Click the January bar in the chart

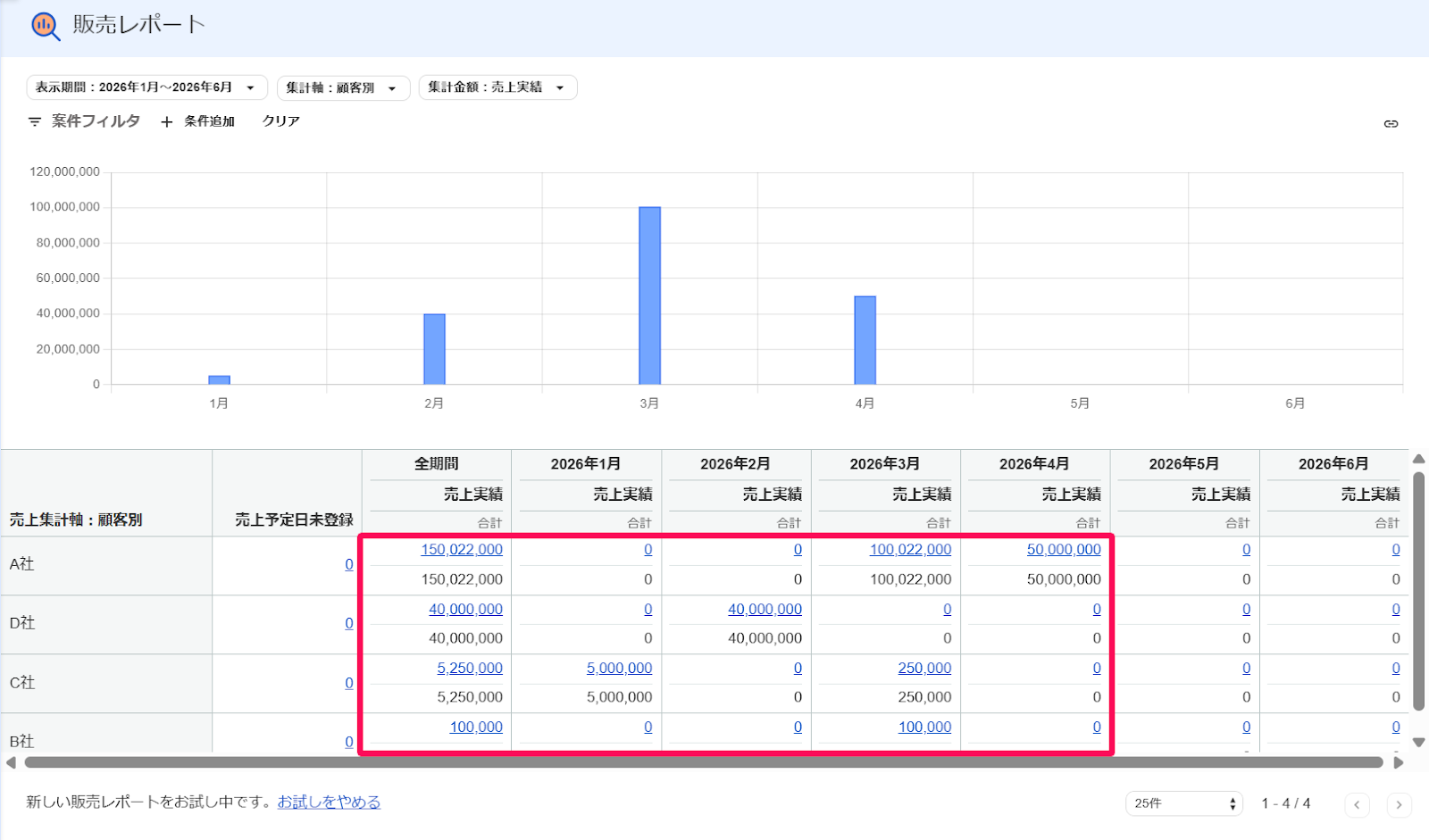point(219,380)
